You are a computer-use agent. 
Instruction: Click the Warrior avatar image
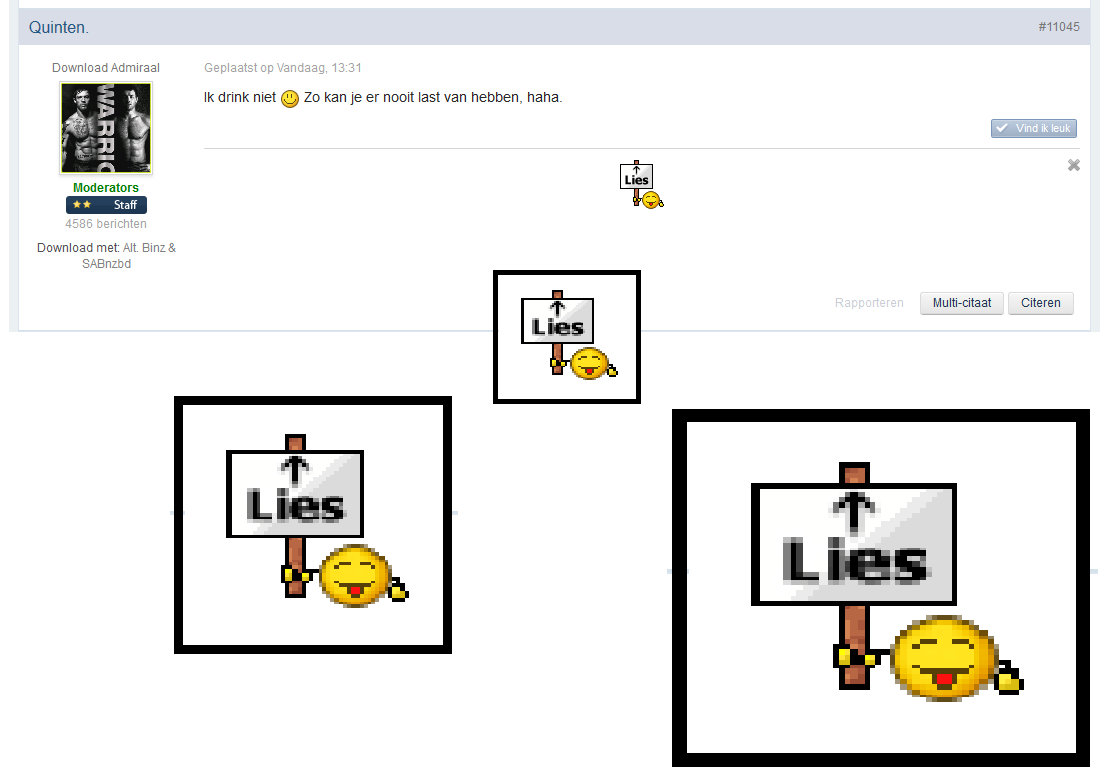coord(106,127)
